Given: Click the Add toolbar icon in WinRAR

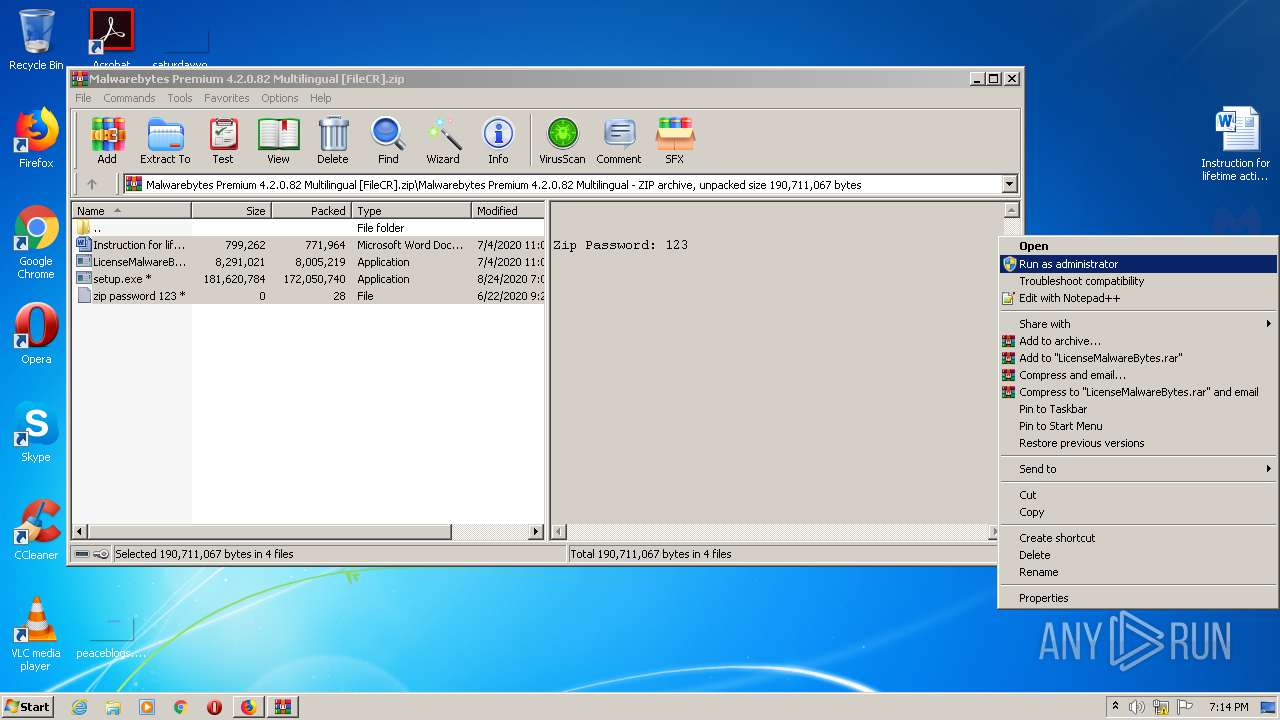Looking at the screenshot, I should pyautogui.click(x=107, y=141).
